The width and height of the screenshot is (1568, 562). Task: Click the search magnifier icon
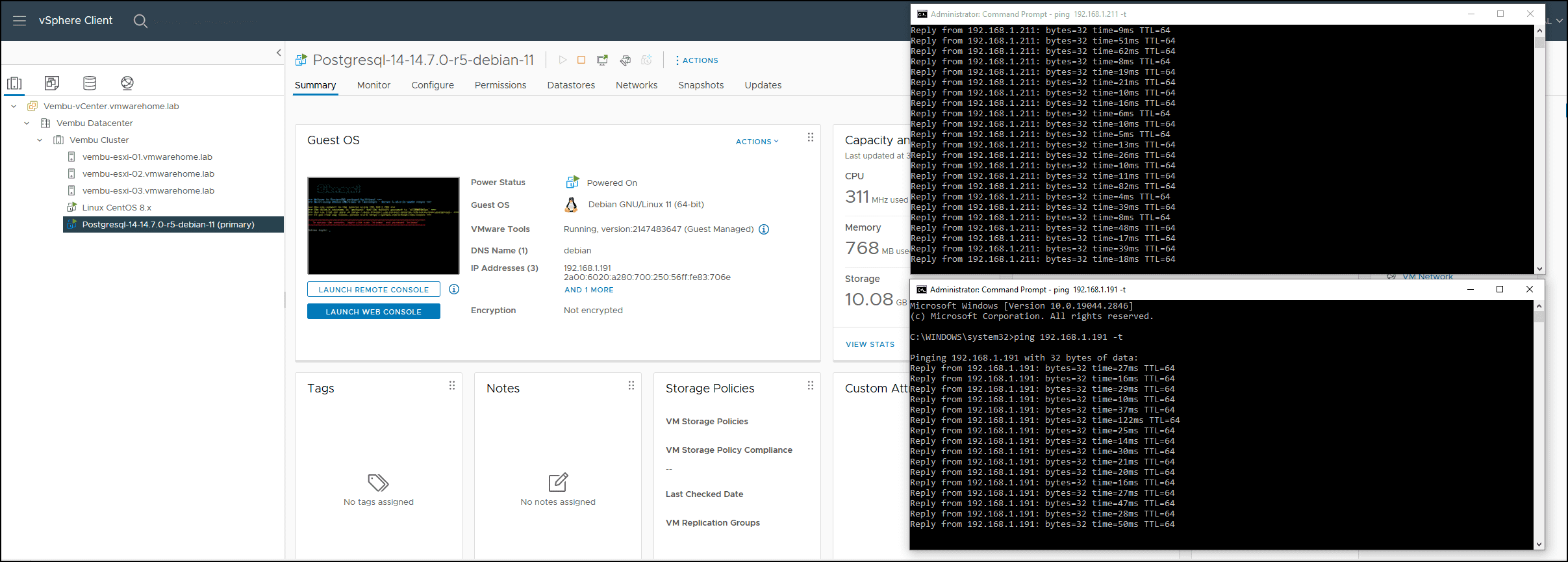(140, 21)
